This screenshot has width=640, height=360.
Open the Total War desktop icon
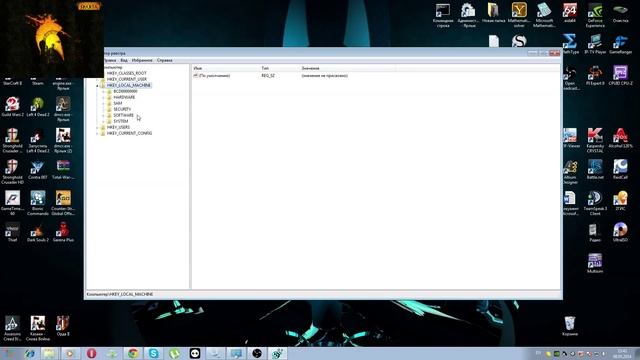point(63,170)
